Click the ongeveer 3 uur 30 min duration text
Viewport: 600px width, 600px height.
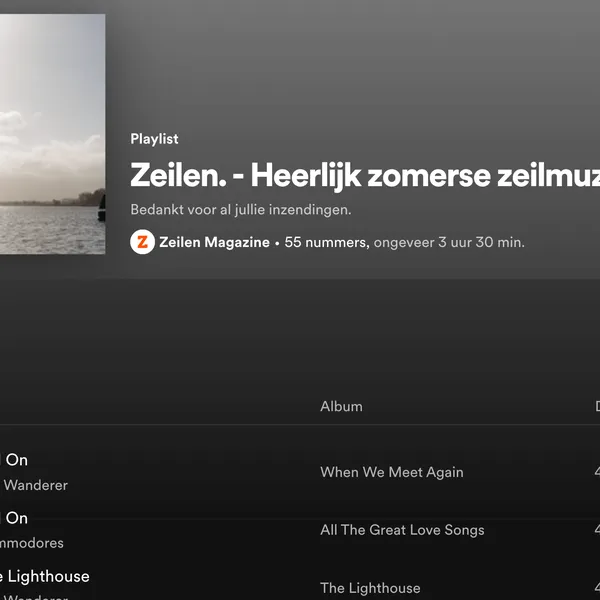449,242
